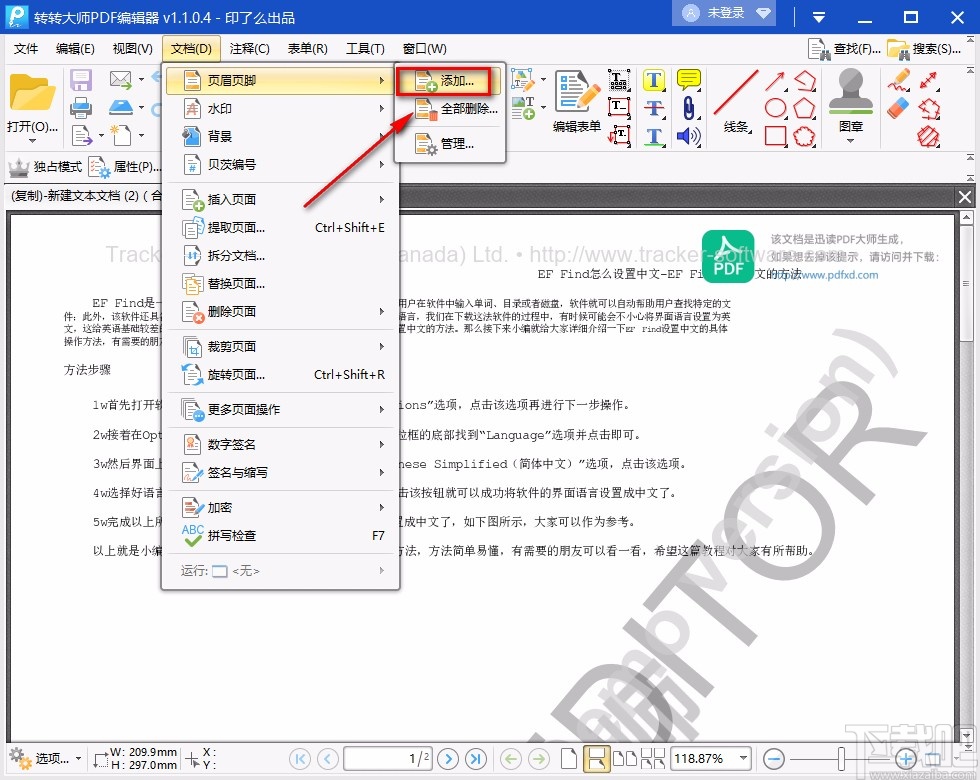Expand the 删除页面 delete pages submenu

point(280,311)
